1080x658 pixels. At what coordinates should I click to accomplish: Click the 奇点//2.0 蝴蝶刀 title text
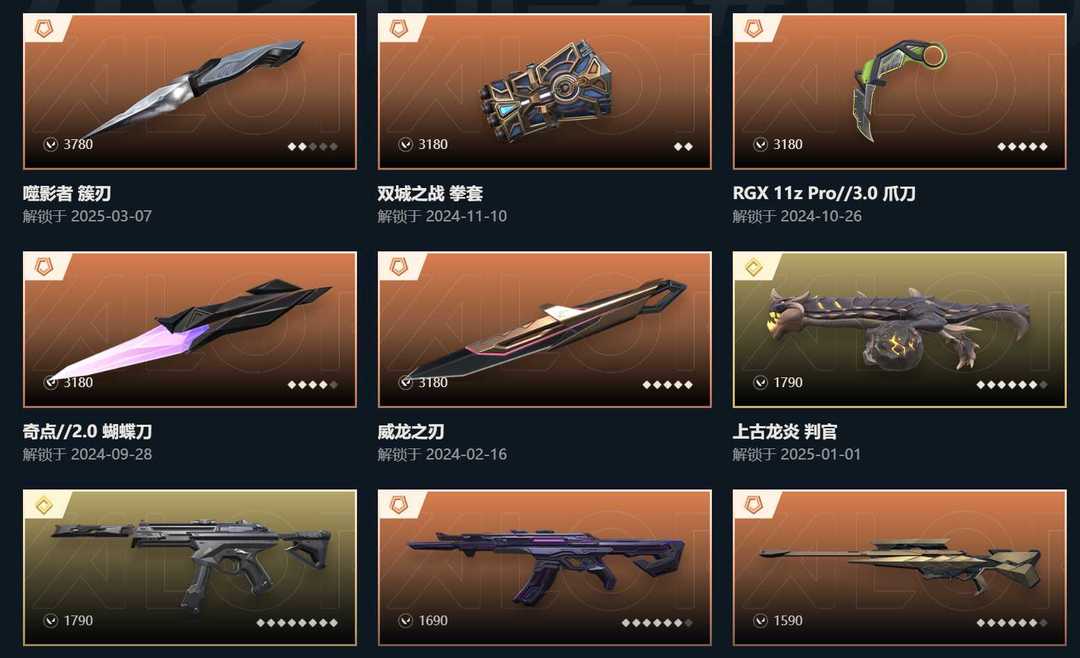click(x=87, y=432)
